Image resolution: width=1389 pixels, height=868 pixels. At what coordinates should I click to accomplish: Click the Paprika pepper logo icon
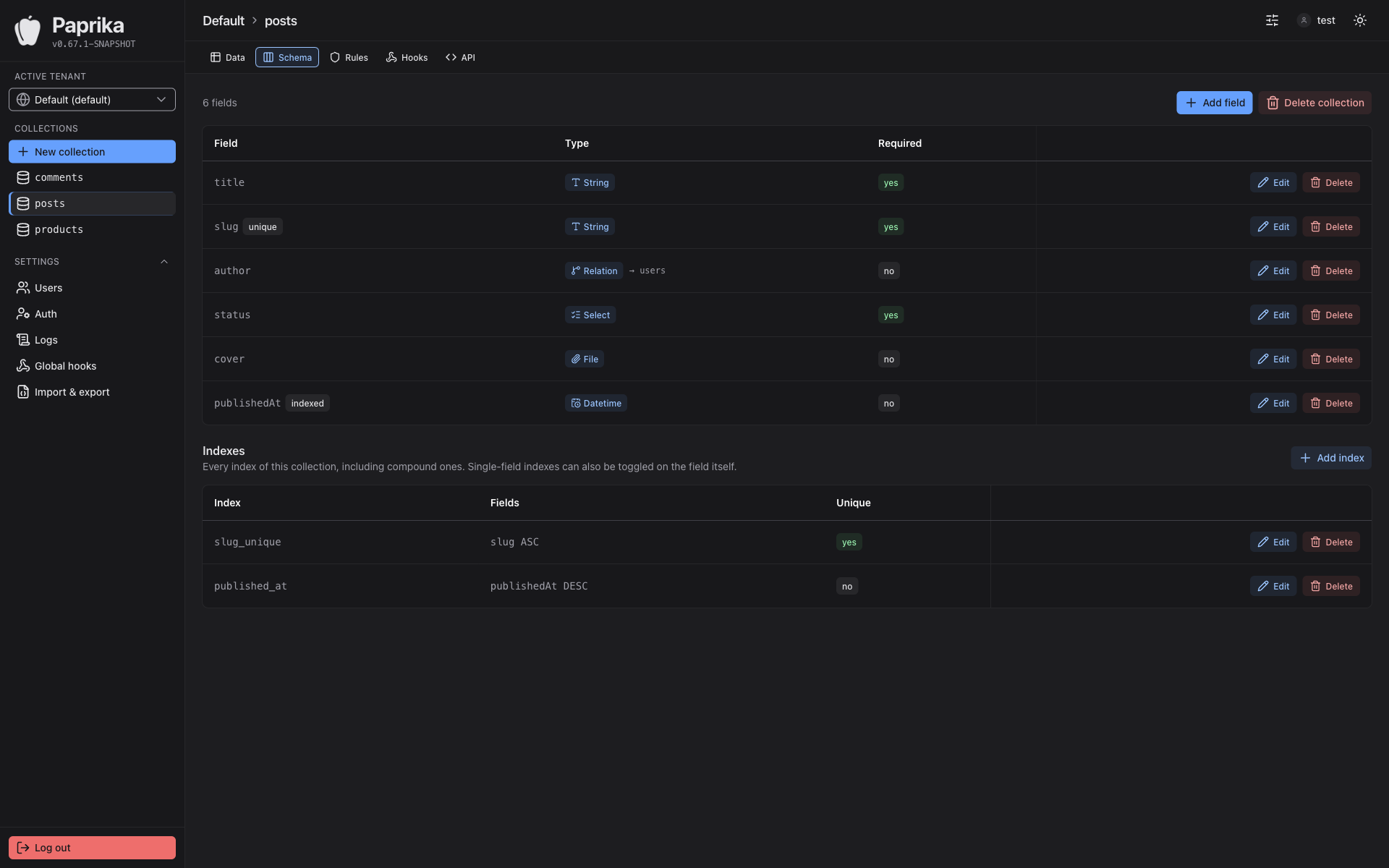[x=27, y=30]
